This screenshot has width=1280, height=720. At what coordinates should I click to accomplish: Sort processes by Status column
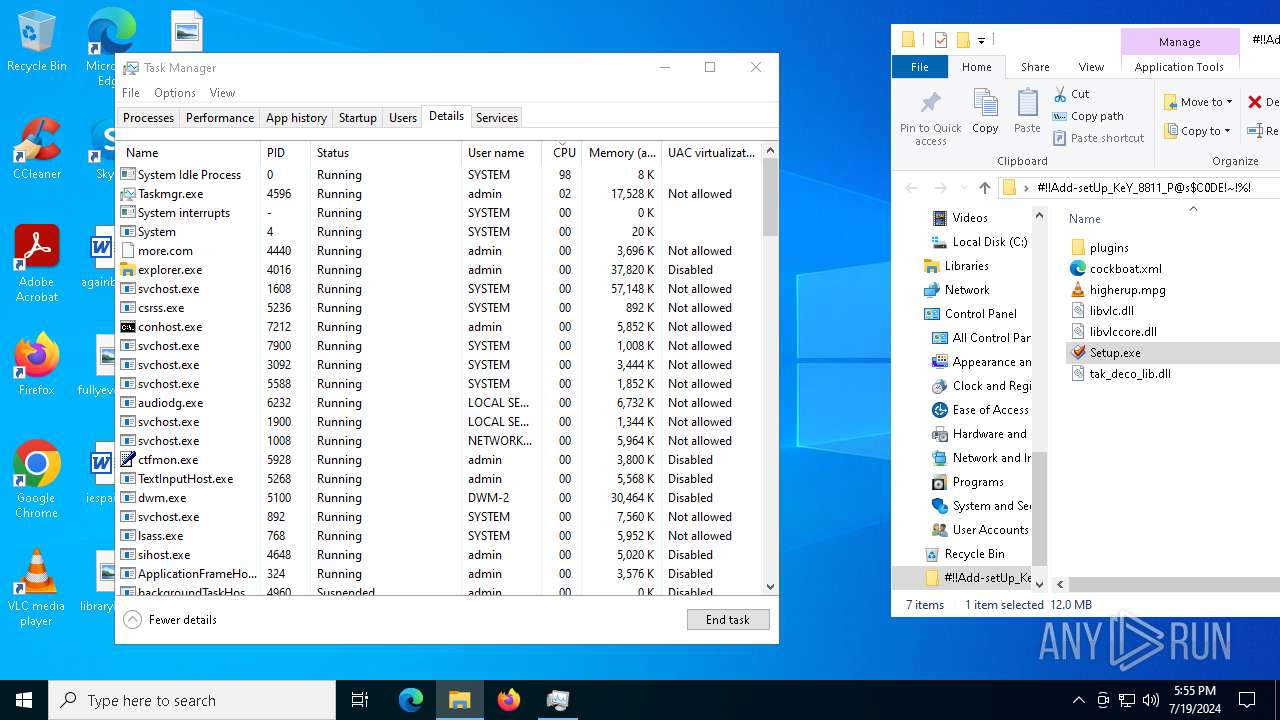coord(385,153)
